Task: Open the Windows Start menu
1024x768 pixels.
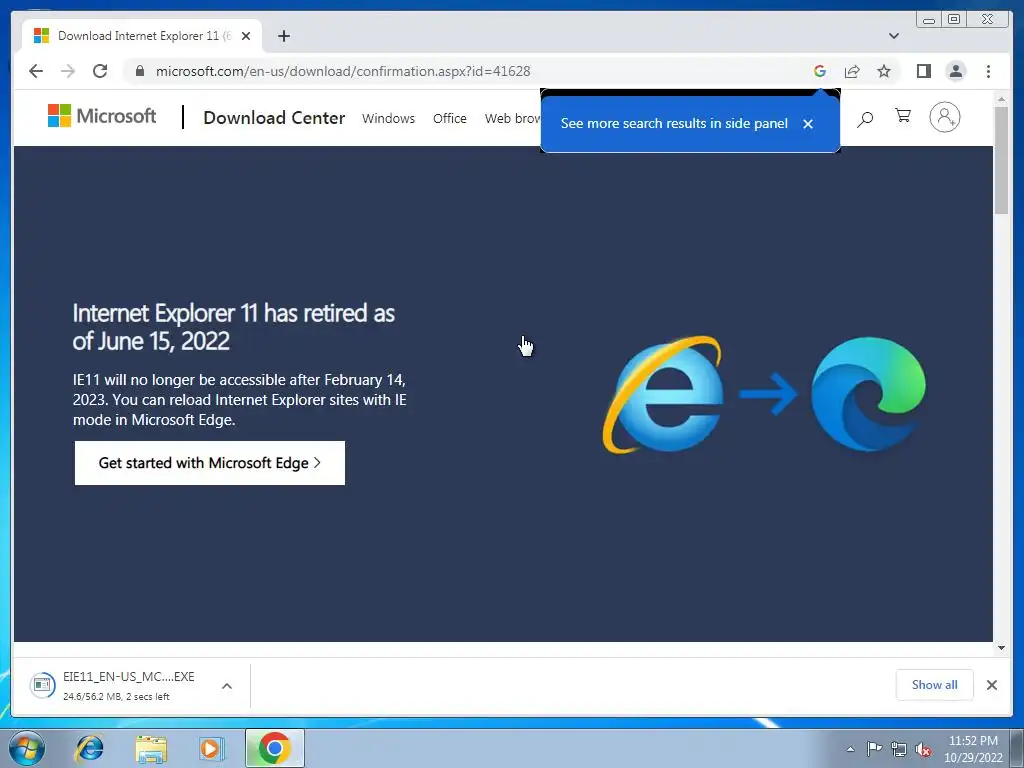Action: [x=26, y=748]
